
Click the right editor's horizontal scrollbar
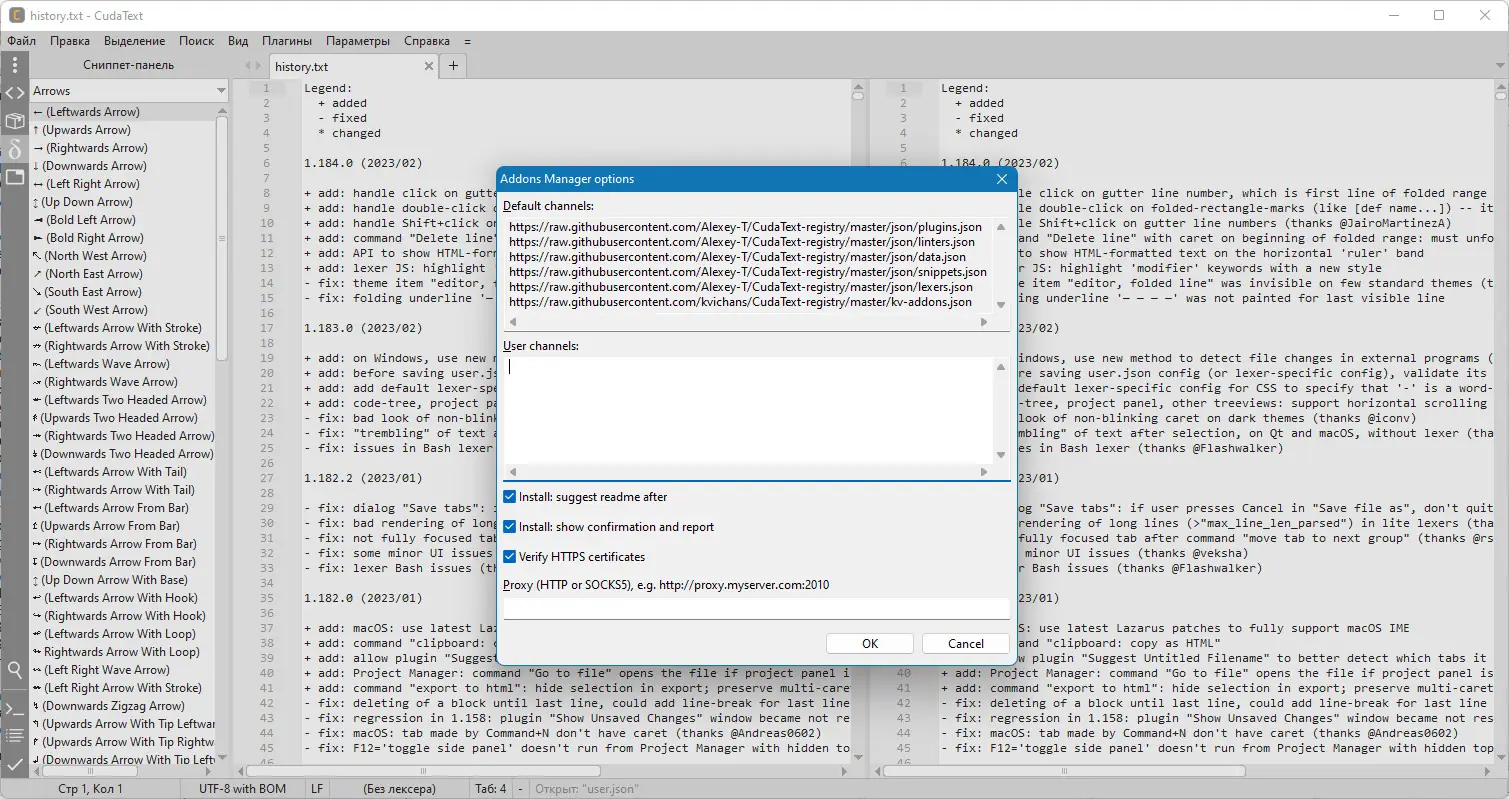pos(1065,771)
